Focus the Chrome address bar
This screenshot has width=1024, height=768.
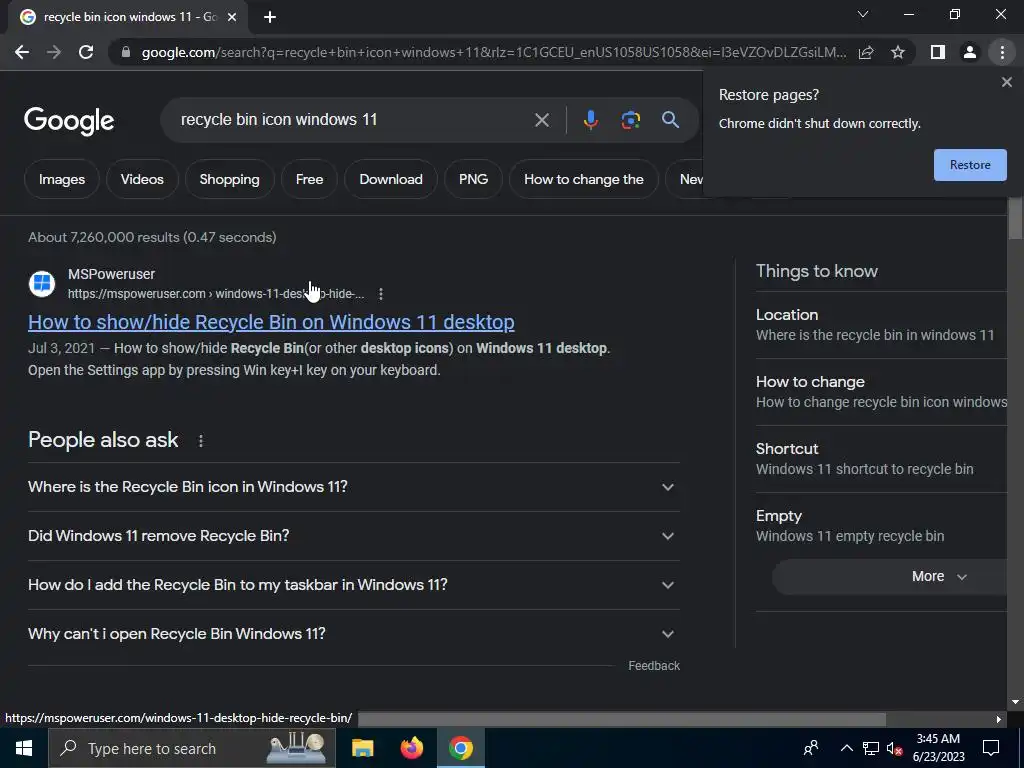coord(493,52)
